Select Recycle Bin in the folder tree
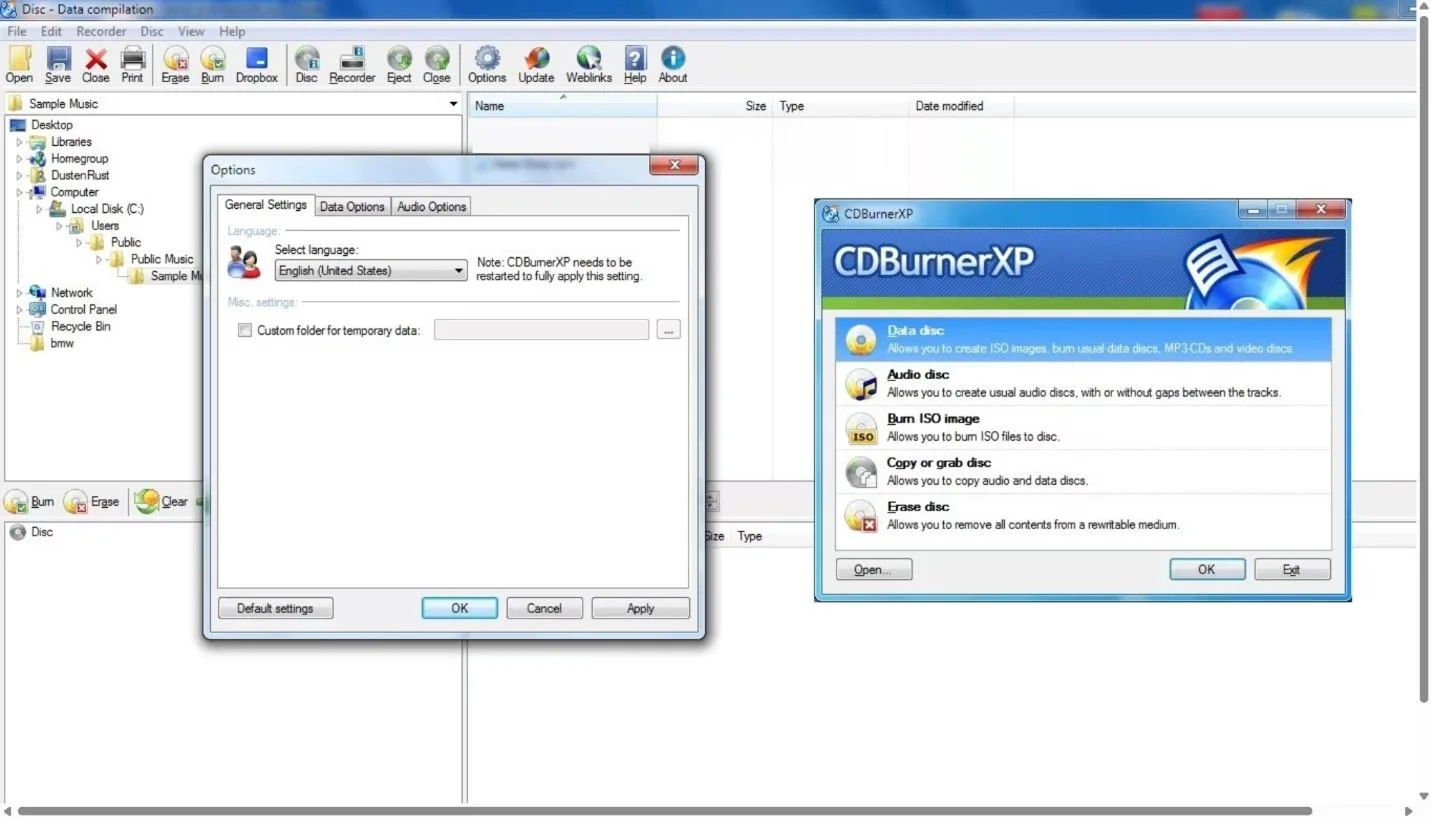The width and height of the screenshot is (1431, 818). pyautogui.click(x=80, y=327)
